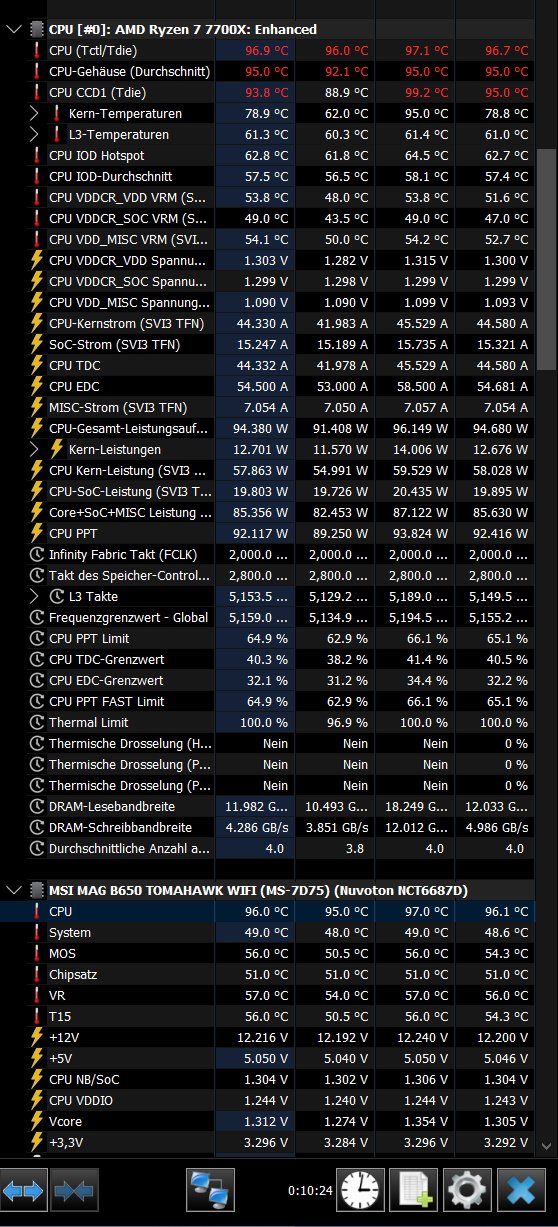Click the expand columns double-arrow icon
Viewport: 558px width, 1227px height.
24,1191
